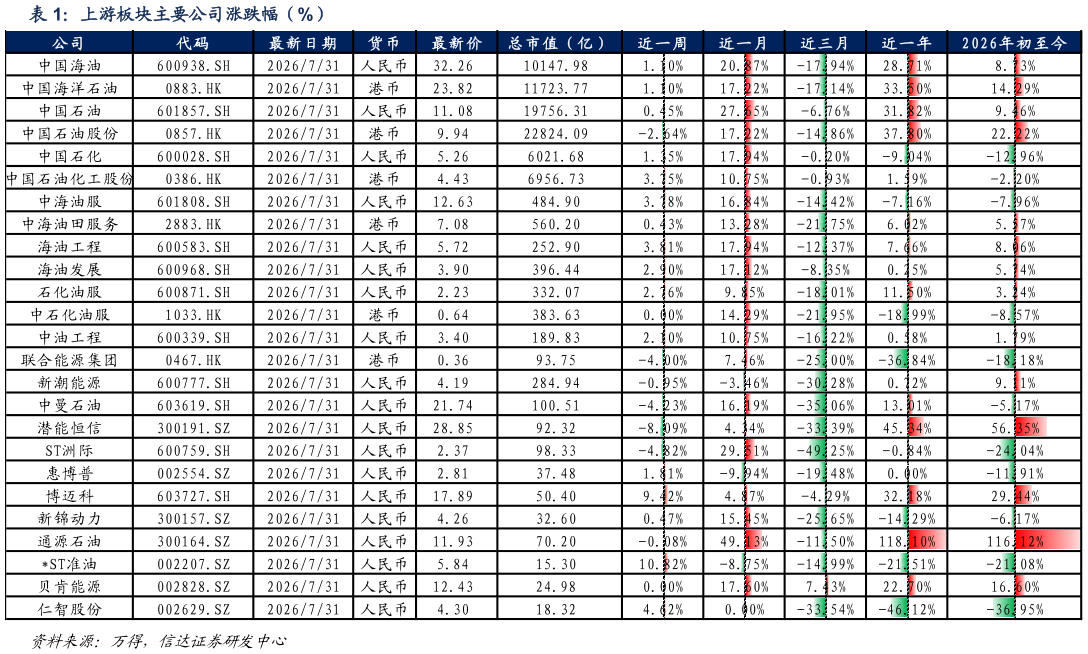Click the 公司 column header
Viewport: 1088px width, 654px height.
click(69, 43)
